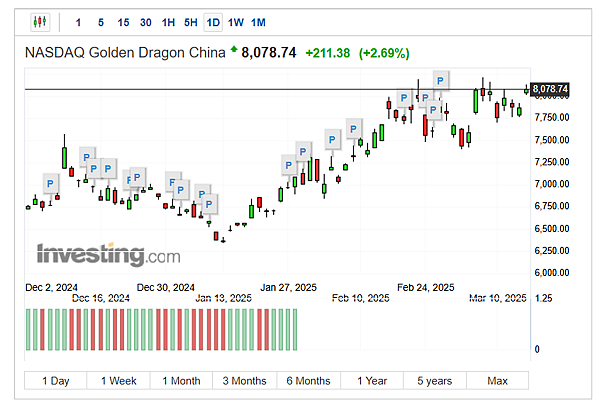Click the Jan 27, 2025 date label
The width and height of the screenshot is (600, 415).
289,287
